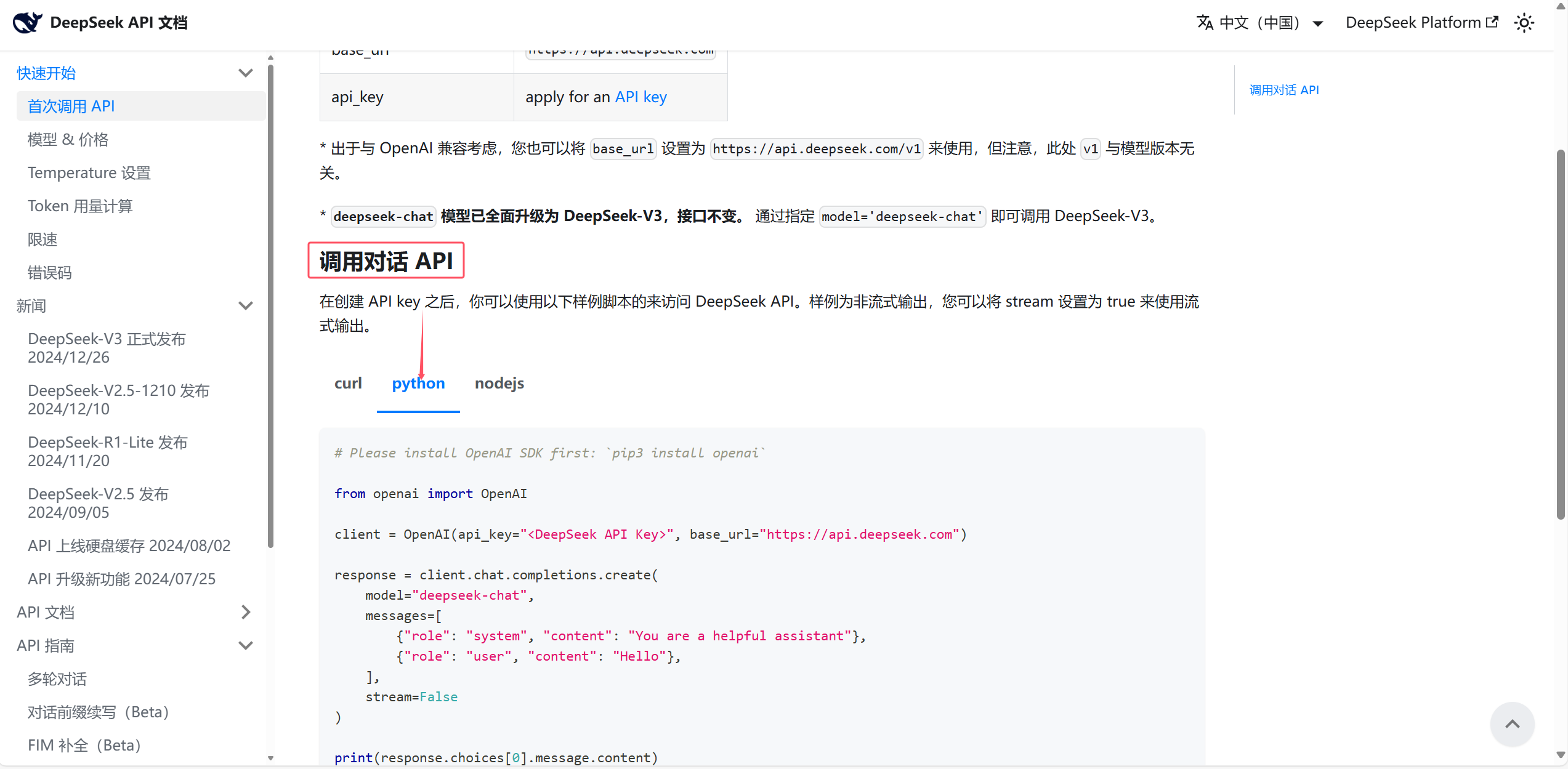Toggle the light/dark theme sun icon
1568x769 pixels.
(1524, 23)
